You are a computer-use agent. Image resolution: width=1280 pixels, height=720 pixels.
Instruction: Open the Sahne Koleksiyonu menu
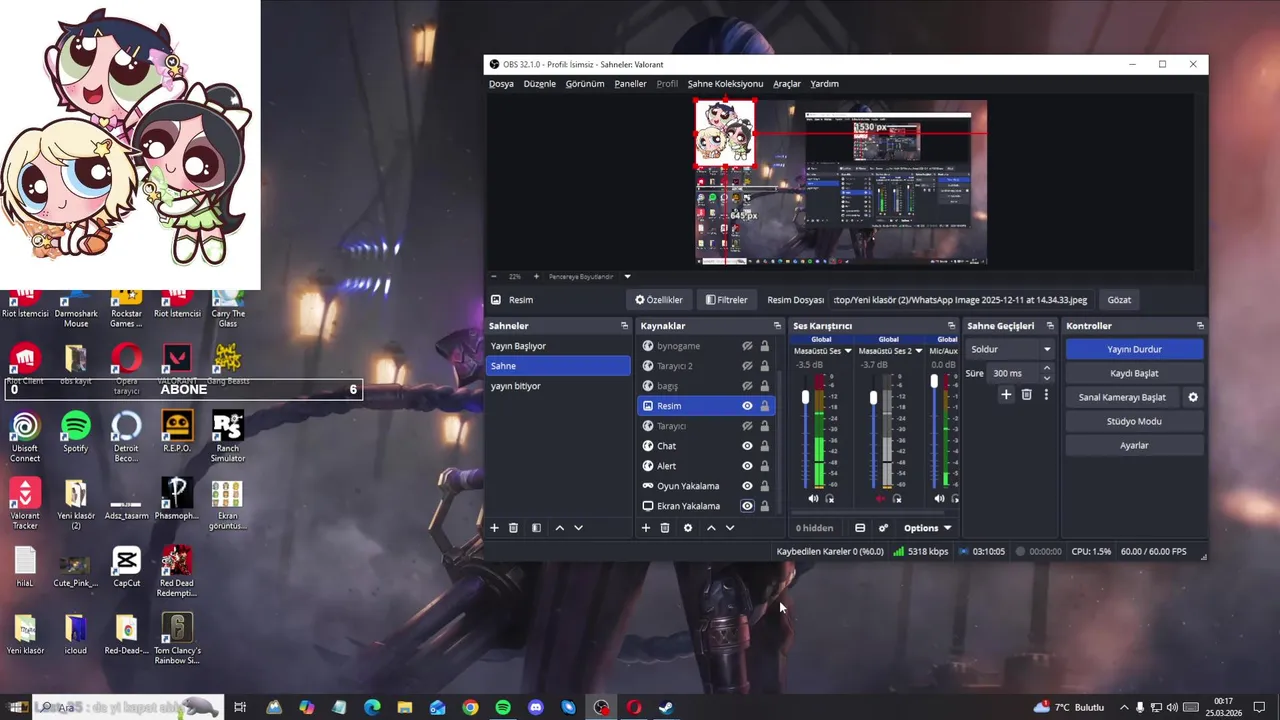click(725, 84)
